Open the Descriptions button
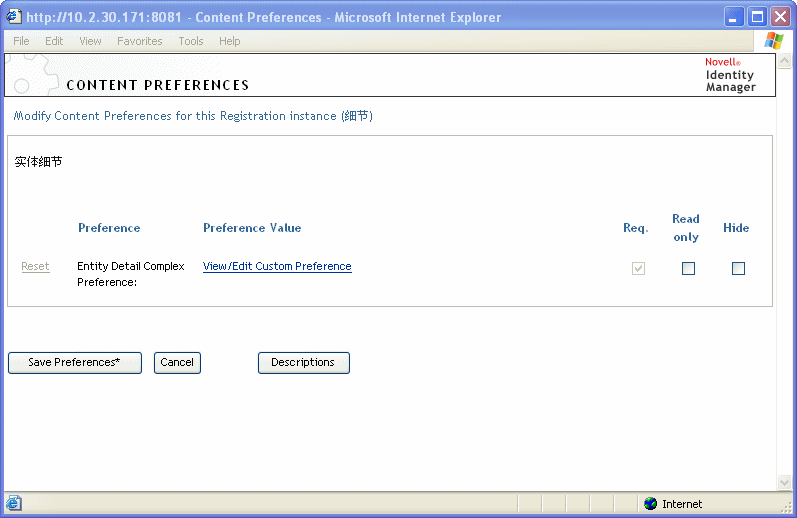Viewport: 797px width, 518px height. tap(303, 362)
